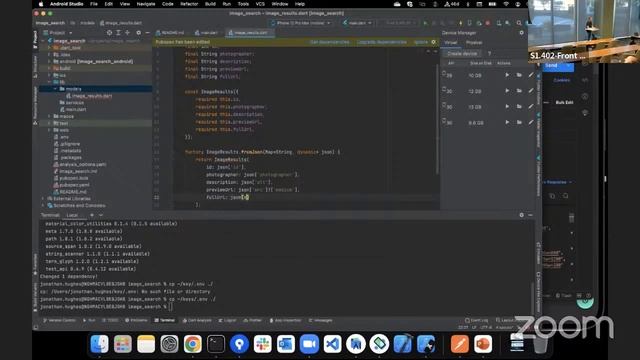Viewport: 640px width, 360px height.
Task: Open Finder from the Dock
Action: [x=99, y=344]
